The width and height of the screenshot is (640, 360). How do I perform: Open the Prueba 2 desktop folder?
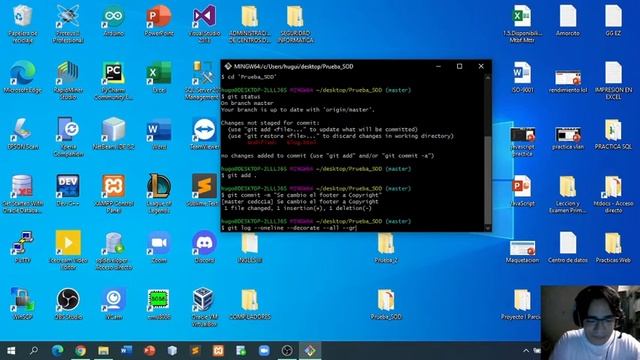tap(386, 248)
